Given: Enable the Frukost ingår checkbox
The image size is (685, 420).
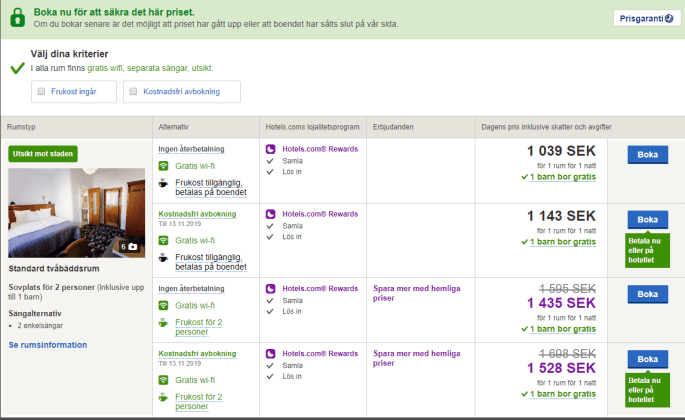Looking at the screenshot, I should [41, 92].
